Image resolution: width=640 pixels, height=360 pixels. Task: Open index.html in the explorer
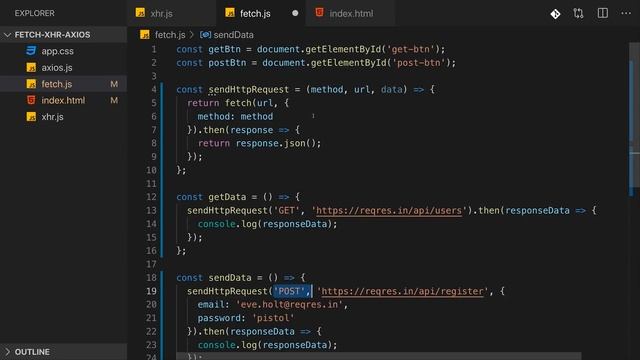click(x=63, y=100)
